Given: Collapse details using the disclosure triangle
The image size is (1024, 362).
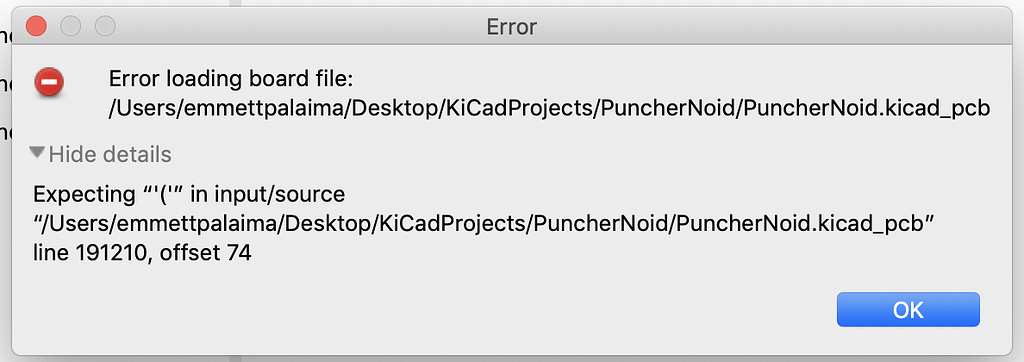Looking at the screenshot, I should (x=38, y=154).
